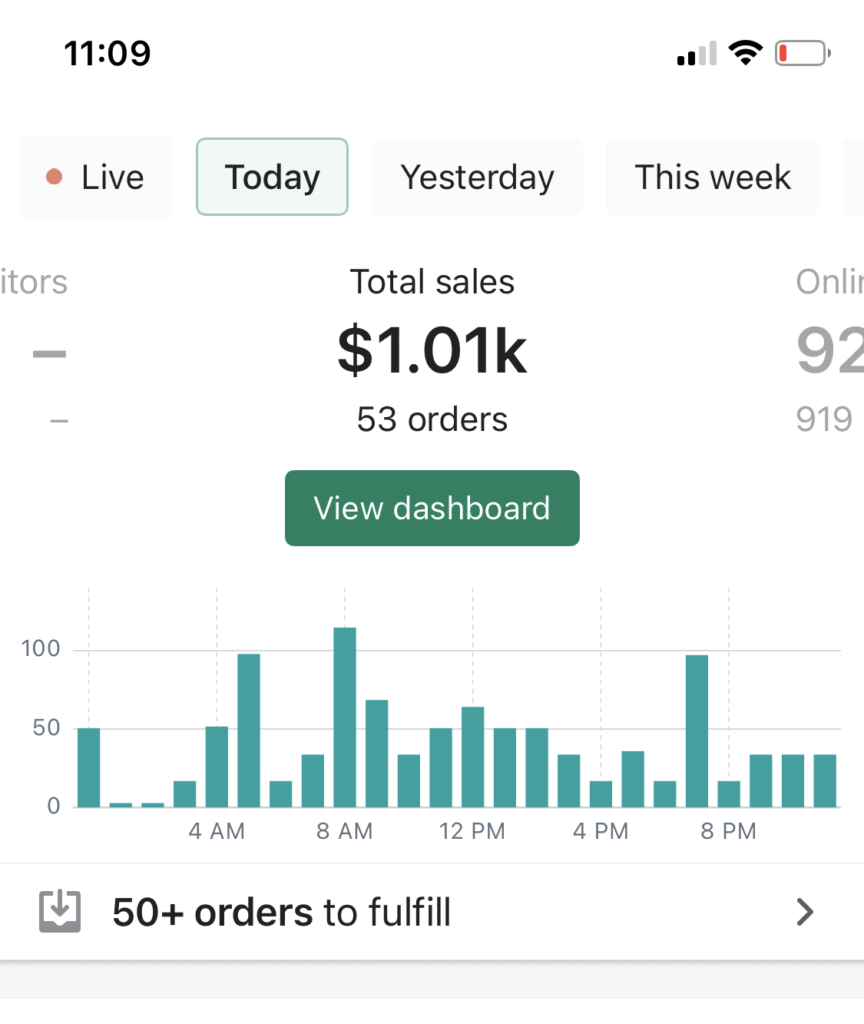Tap the tallest bar at 8 AM
Screen dimensions: 864x1024
(345, 717)
